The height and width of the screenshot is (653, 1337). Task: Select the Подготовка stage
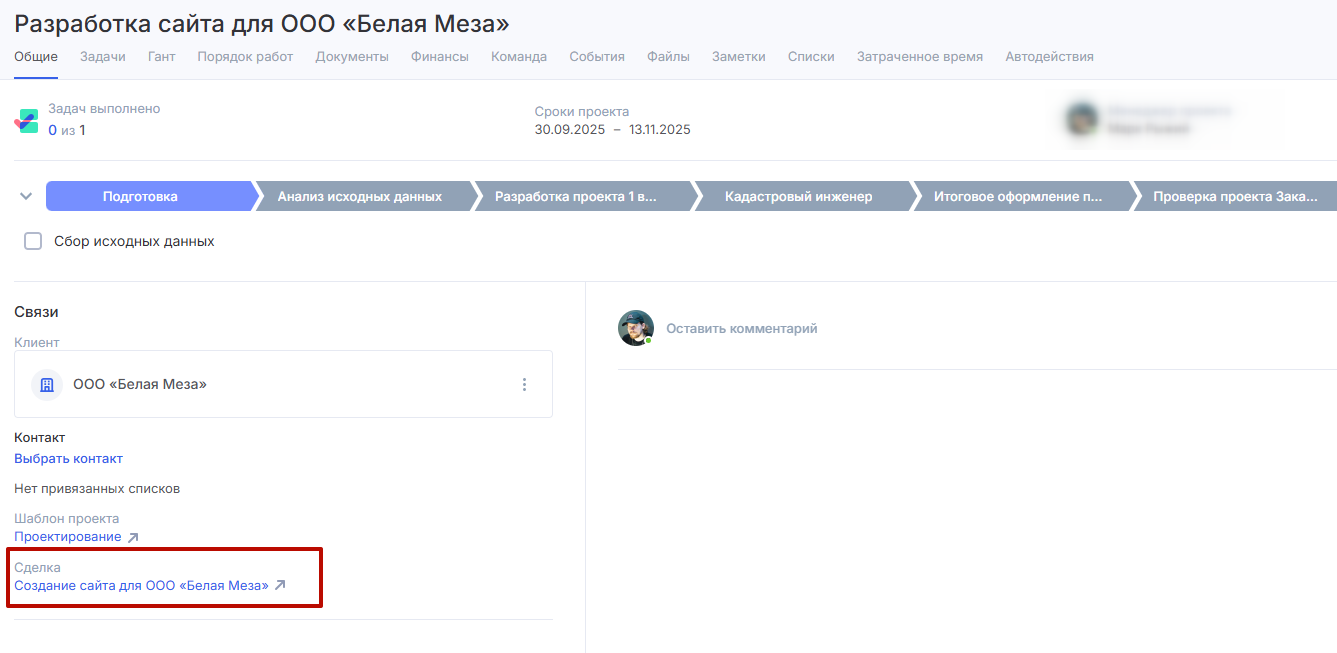(140, 196)
